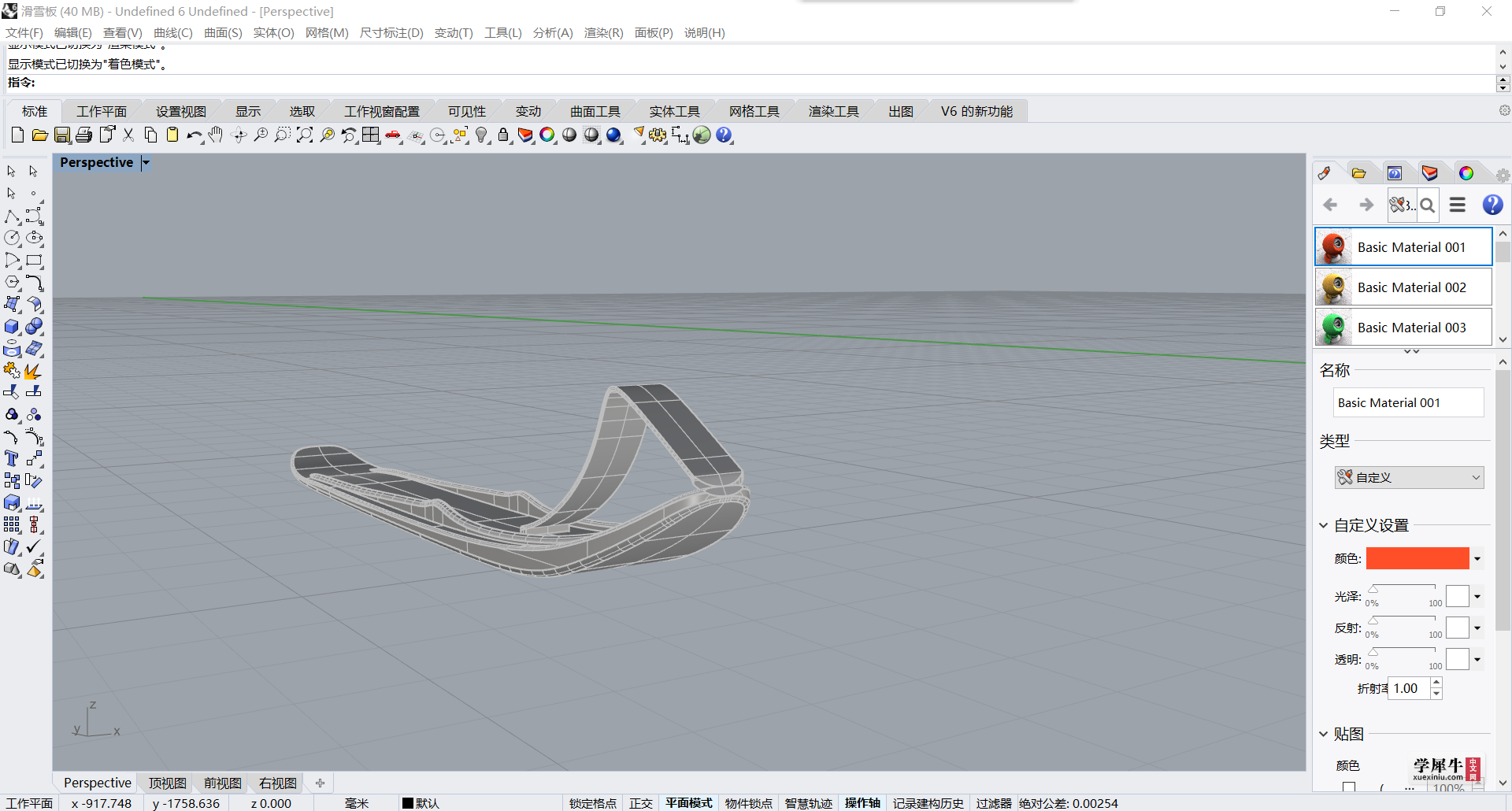
Task: Open a file with the folder icon
Action: [x=39, y=135]
